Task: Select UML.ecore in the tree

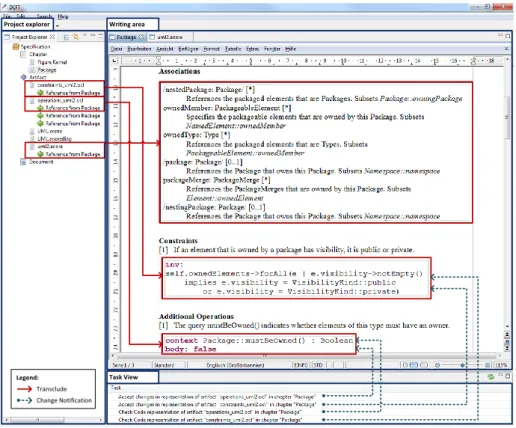Action: click(x=49, y=131)
